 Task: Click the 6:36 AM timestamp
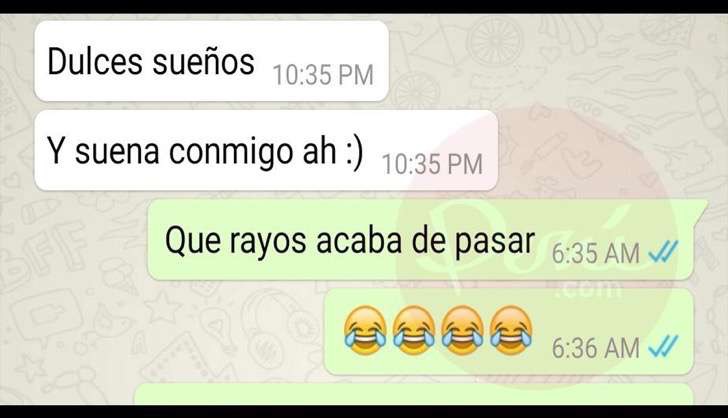(x=596, y=348)
